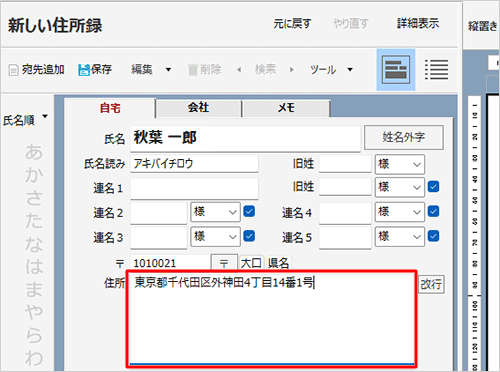Switch to the 会社 tab
The width and height of the screenshot is (500, 372).
tap(199, 108)
